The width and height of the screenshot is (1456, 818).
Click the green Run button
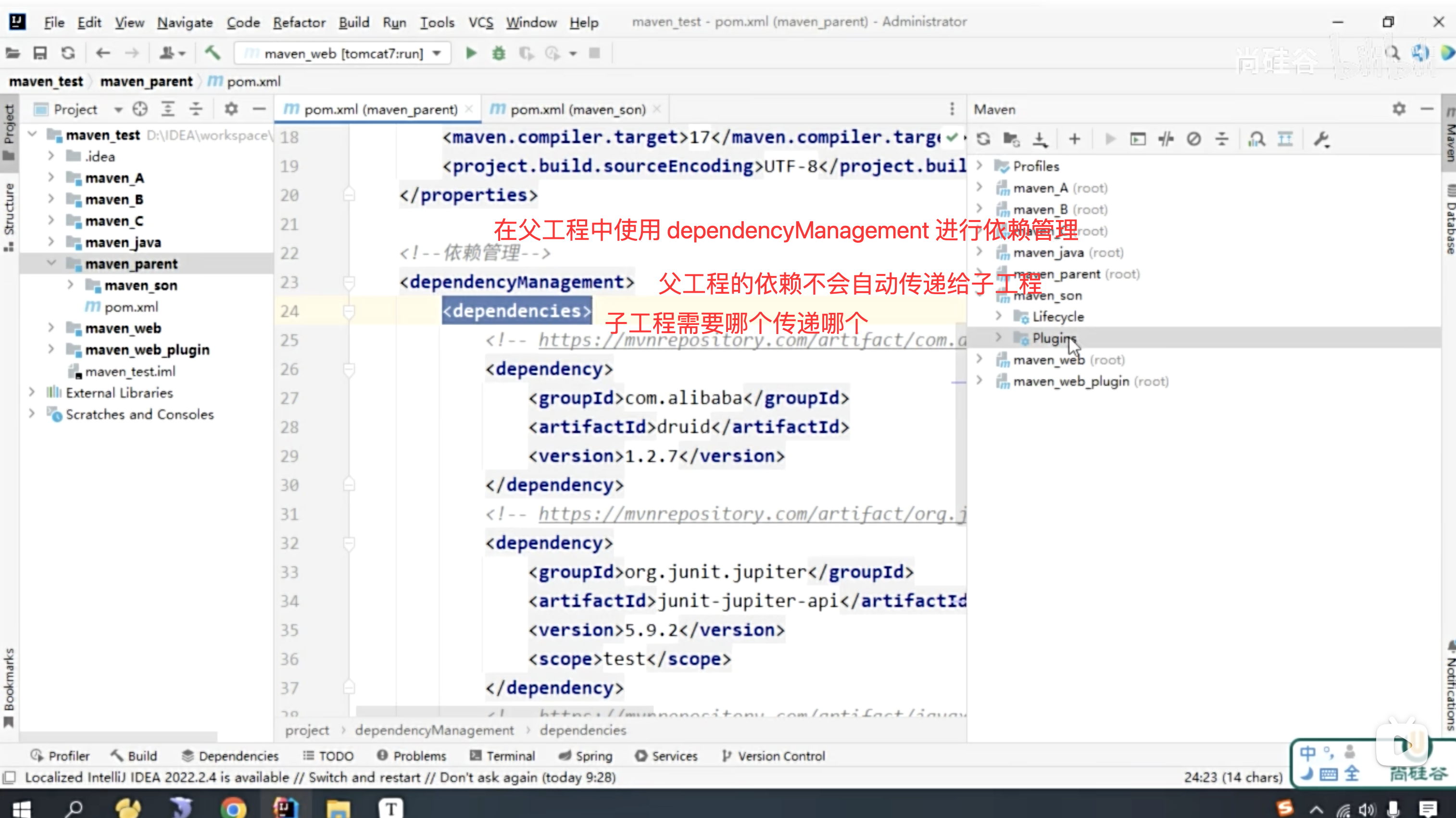tap(471, 53)
